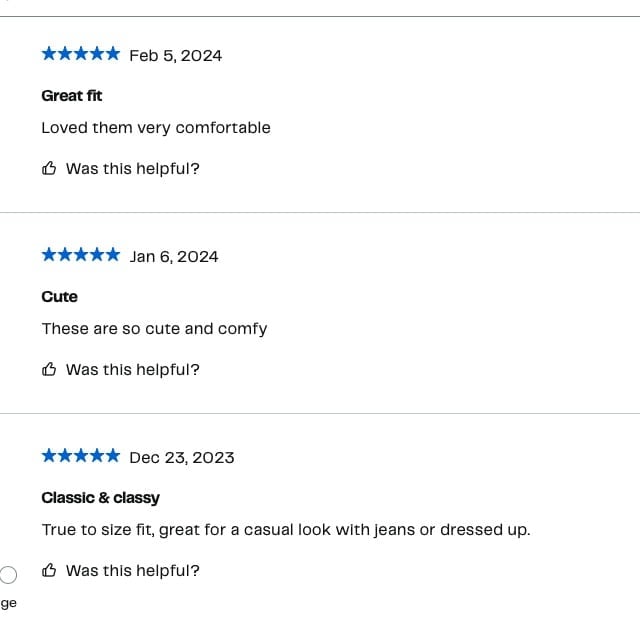Click the 'Great fit' review title

(72, 96)
